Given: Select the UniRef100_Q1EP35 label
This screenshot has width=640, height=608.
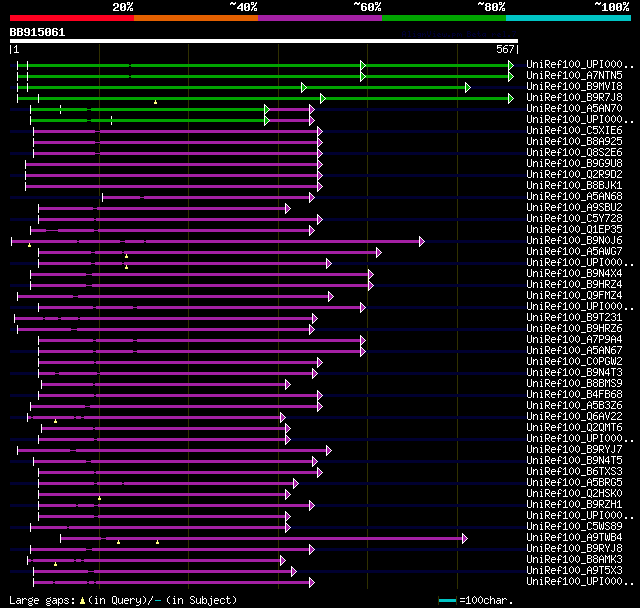Looking at the screenshot, I should tap(574, 230).
